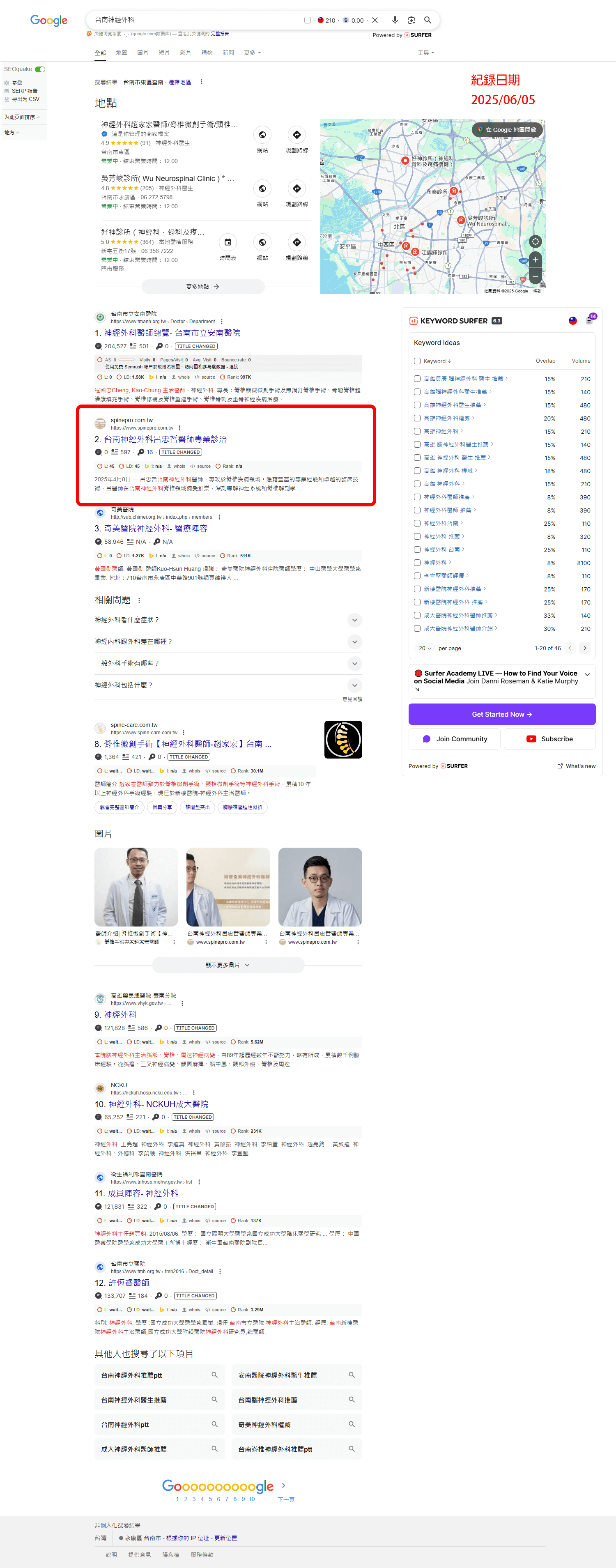Check keyword 高雄神經外科權威 with 20% overlap
Image resolution: width=616 pixels, height=1568 pixels.
(417, 418)
